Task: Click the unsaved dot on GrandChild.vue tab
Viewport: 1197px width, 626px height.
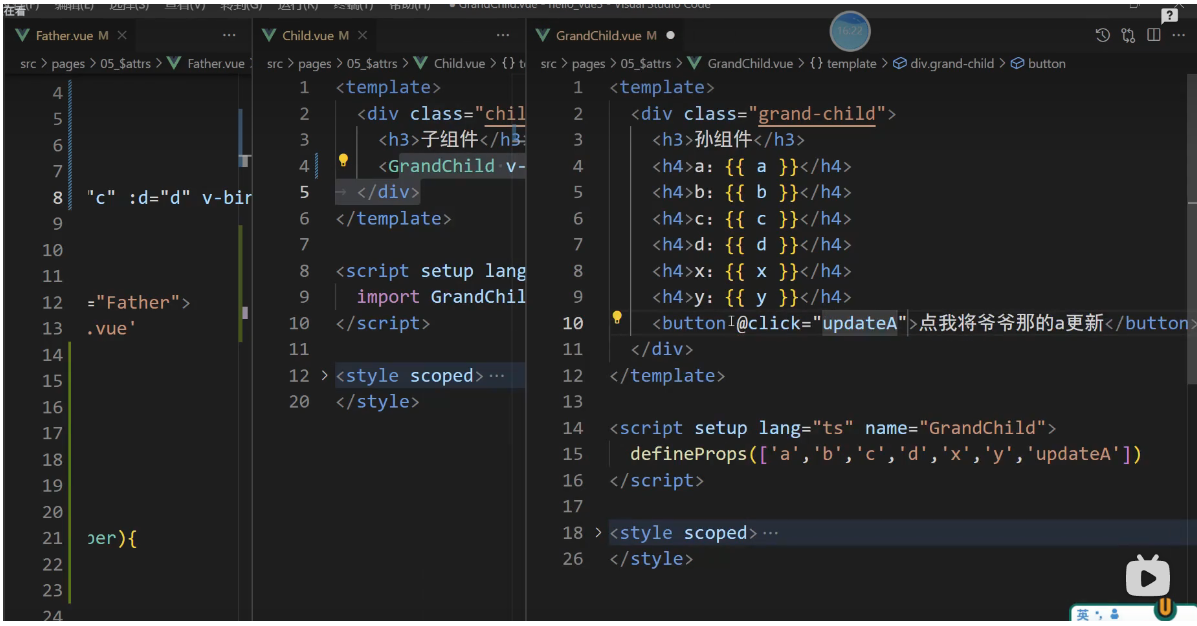Action: coord(670,36)
